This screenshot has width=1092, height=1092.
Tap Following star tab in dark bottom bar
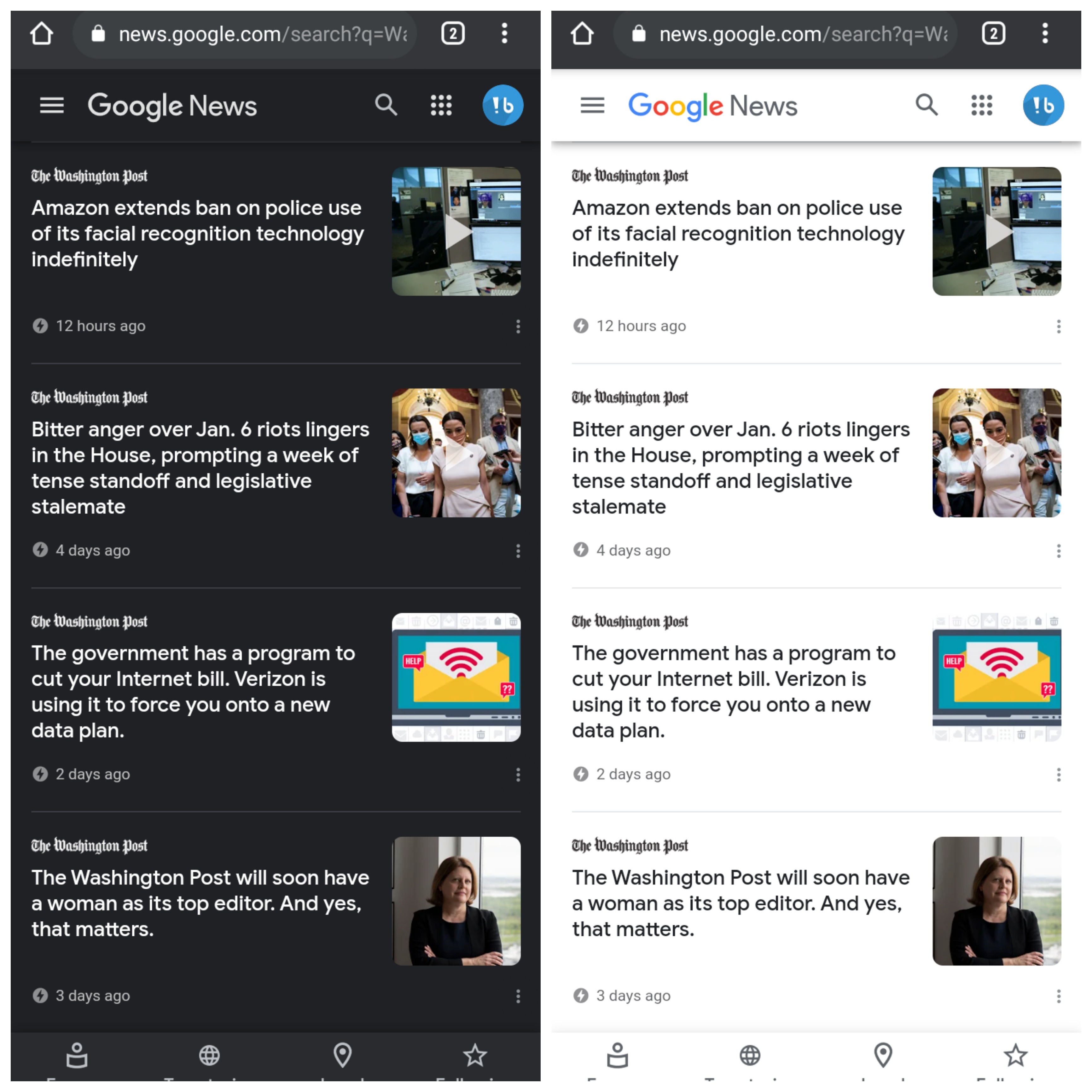tap(475, 1055)
